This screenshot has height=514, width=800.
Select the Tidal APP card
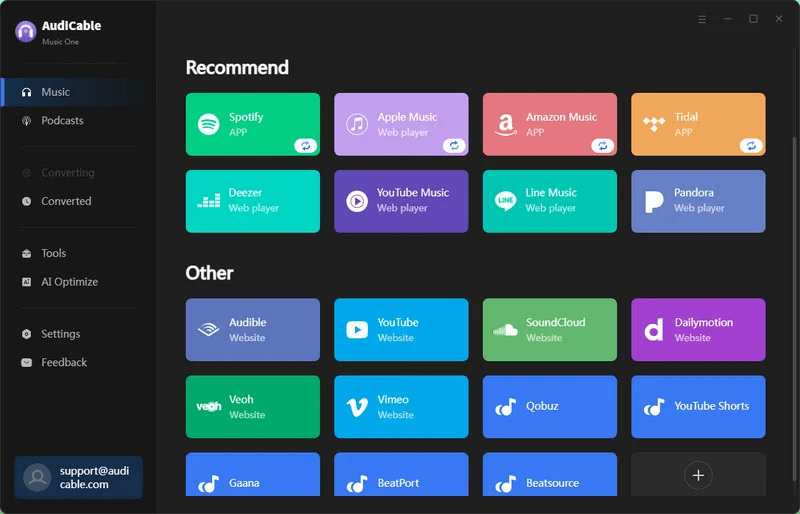point(698,124)
